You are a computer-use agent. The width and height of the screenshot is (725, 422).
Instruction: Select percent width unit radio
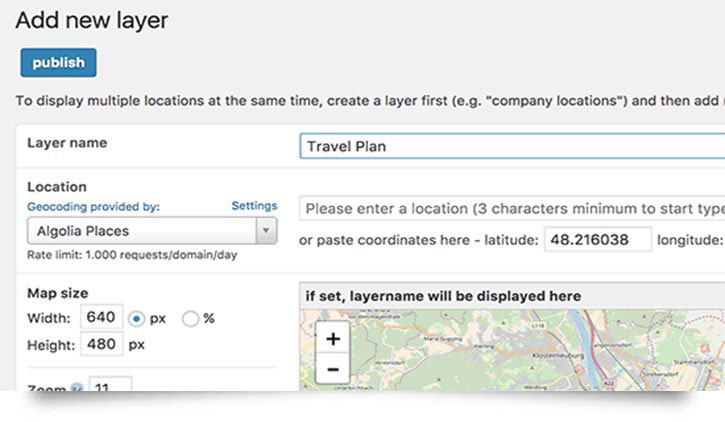point(190,319)
